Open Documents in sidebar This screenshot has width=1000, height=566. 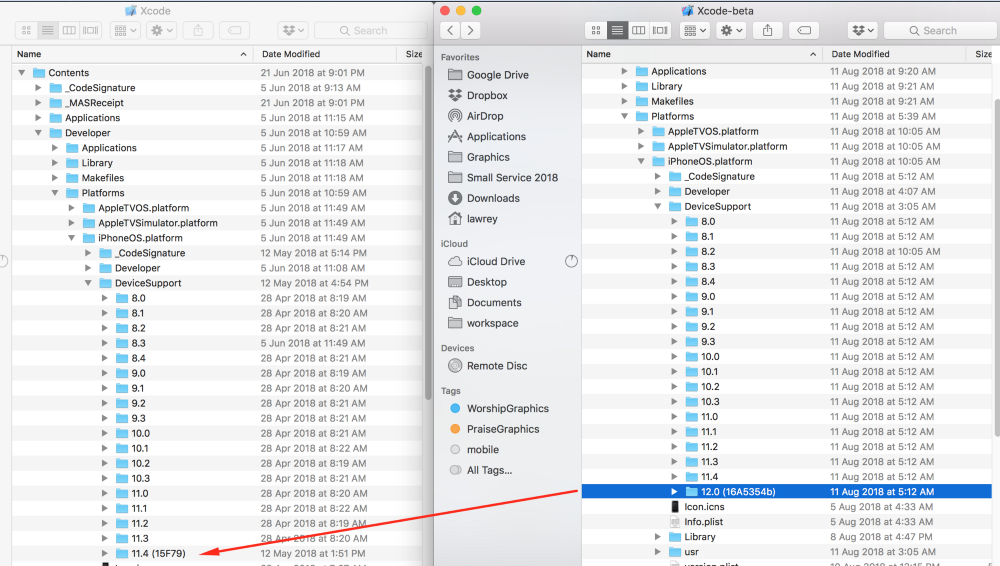tap(485, 302)
